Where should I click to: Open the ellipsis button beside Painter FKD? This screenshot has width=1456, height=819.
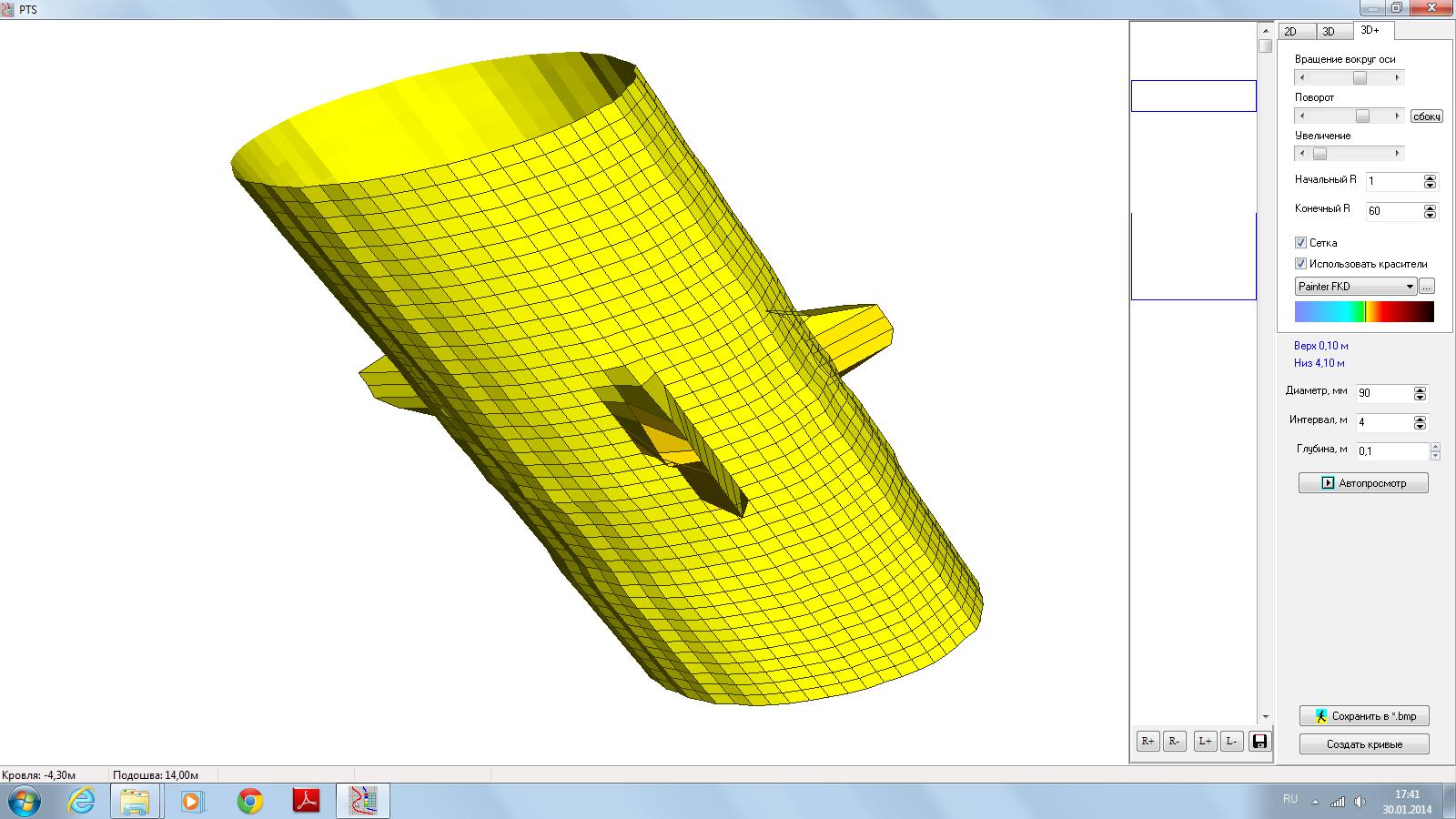tap(1426, 287)
